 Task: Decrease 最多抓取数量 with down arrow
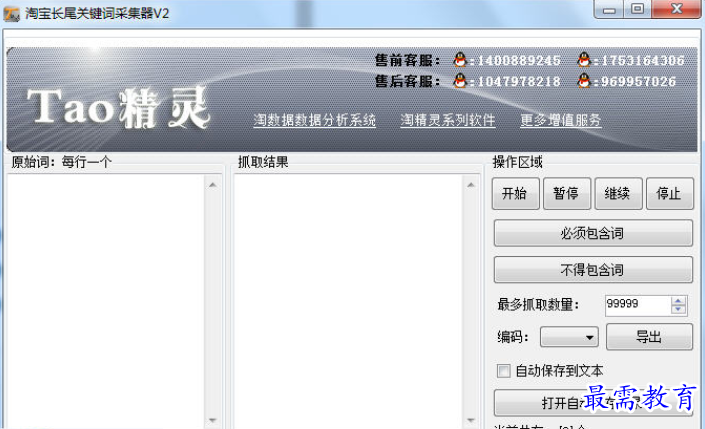click(678, 309)
